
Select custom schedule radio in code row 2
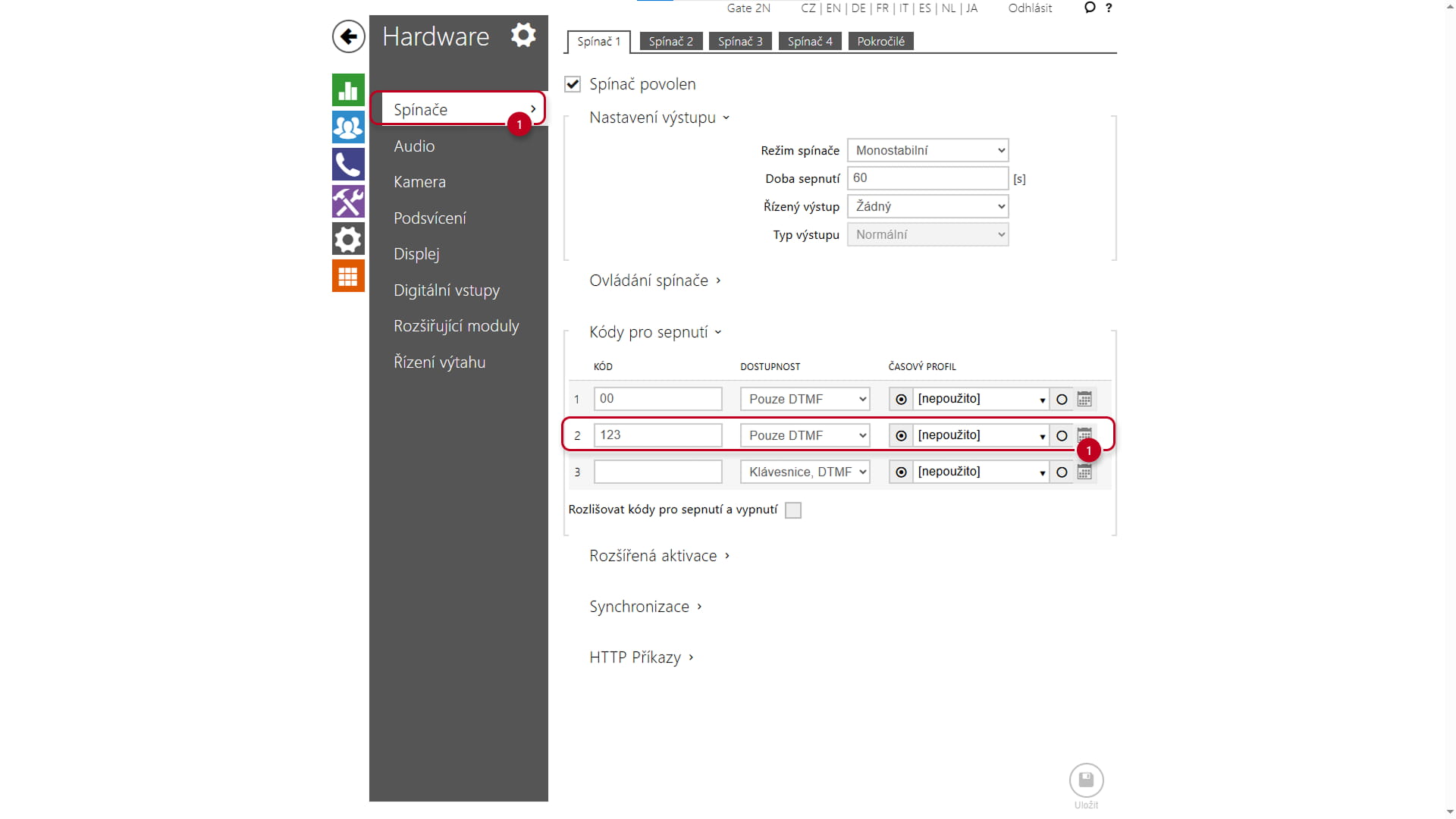(x=1062, y=435)
